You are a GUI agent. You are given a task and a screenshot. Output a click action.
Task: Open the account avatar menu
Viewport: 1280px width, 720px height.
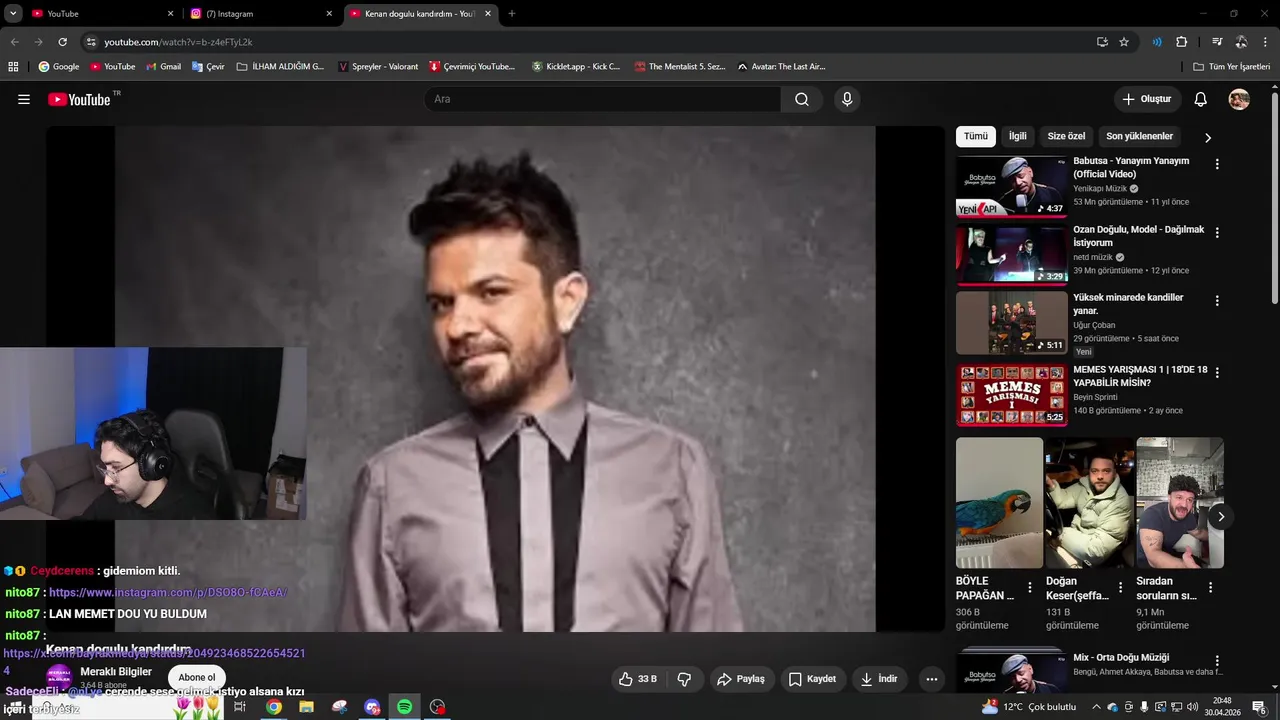(x=1239, y=99)
